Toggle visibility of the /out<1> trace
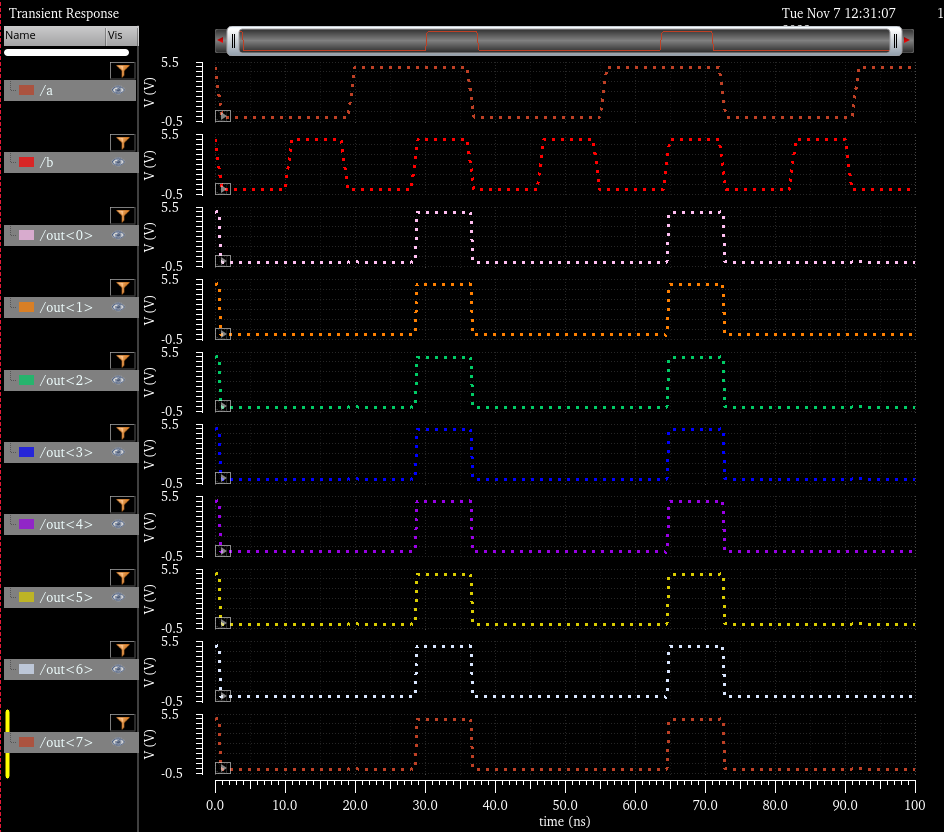The height and width of the screenshot is (832, 944). pos(119,307)
